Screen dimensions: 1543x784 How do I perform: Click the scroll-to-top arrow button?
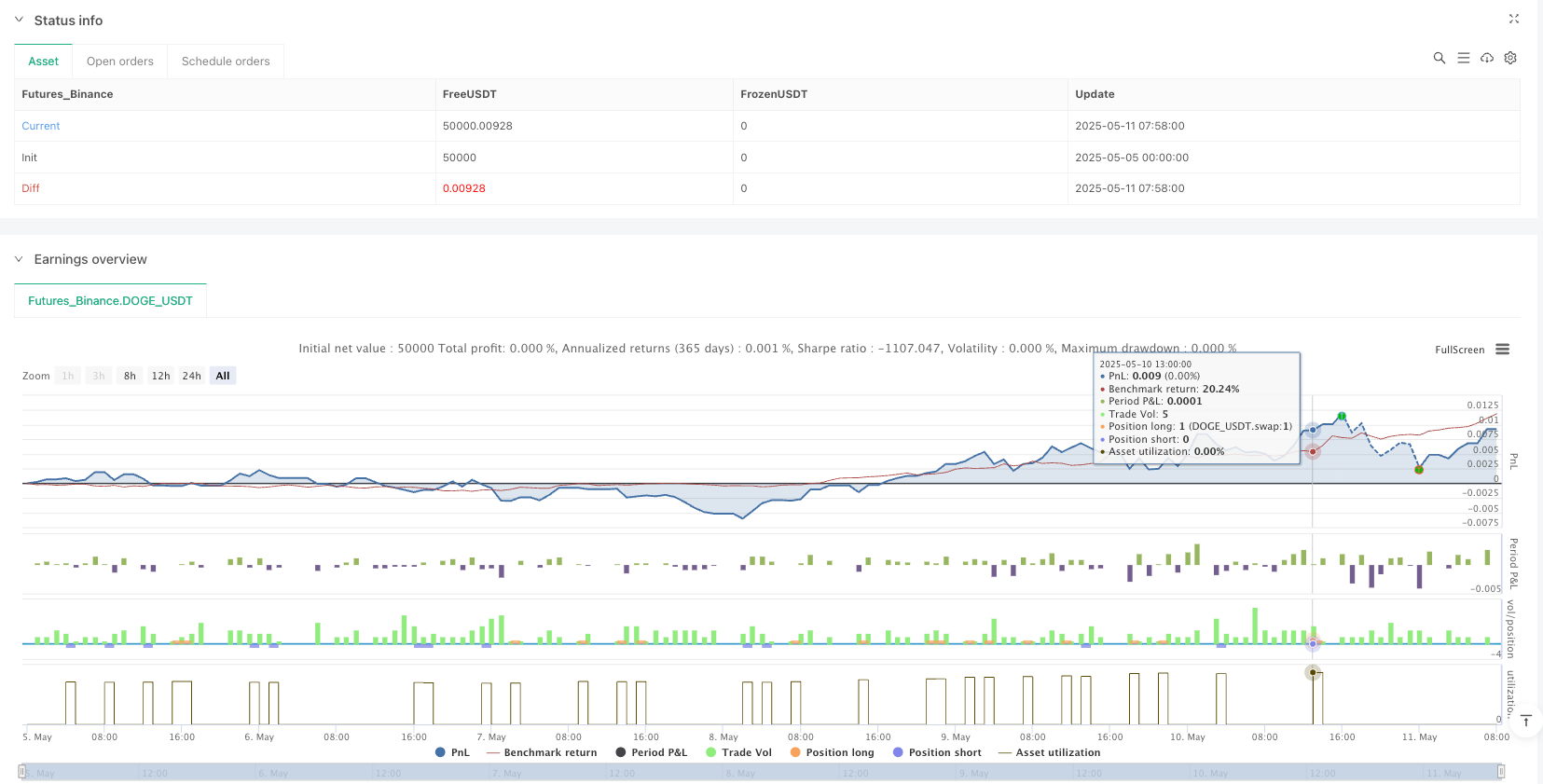[1526, 721]
